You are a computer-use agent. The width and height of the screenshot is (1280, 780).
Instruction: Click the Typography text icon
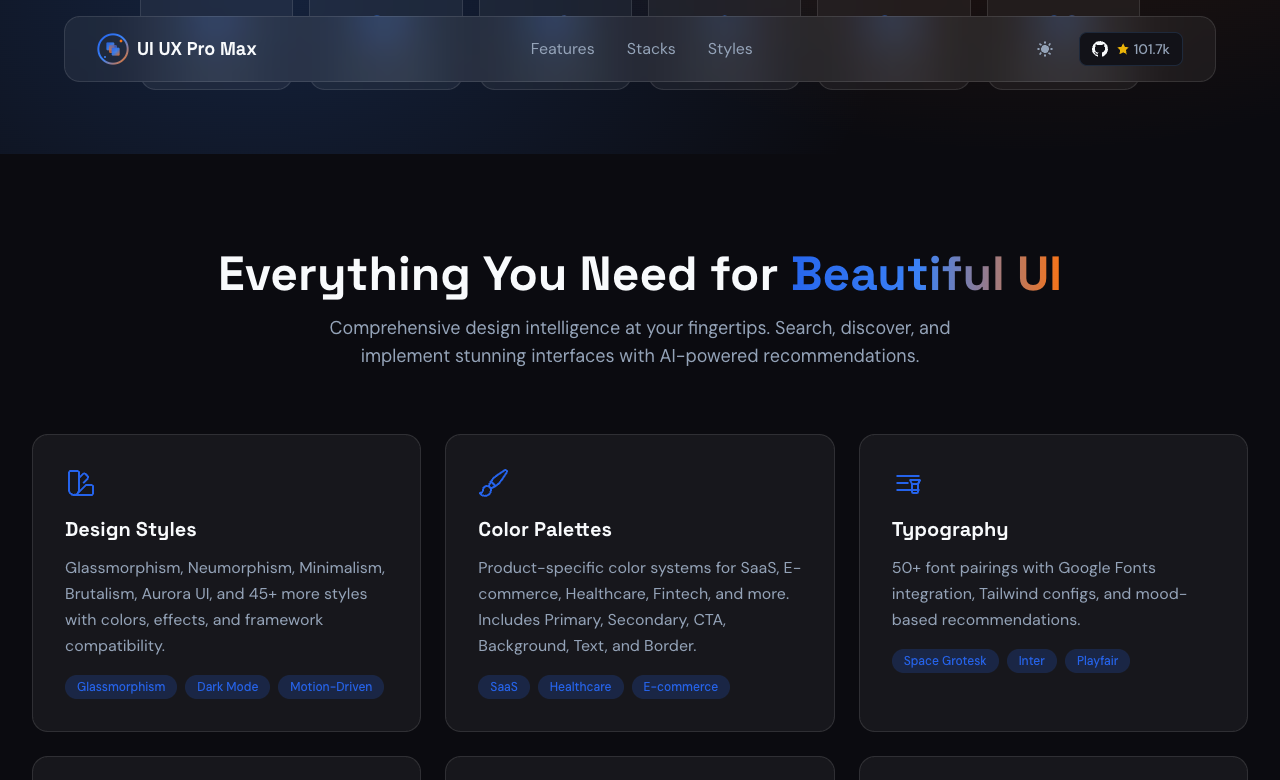pos(907,483)
